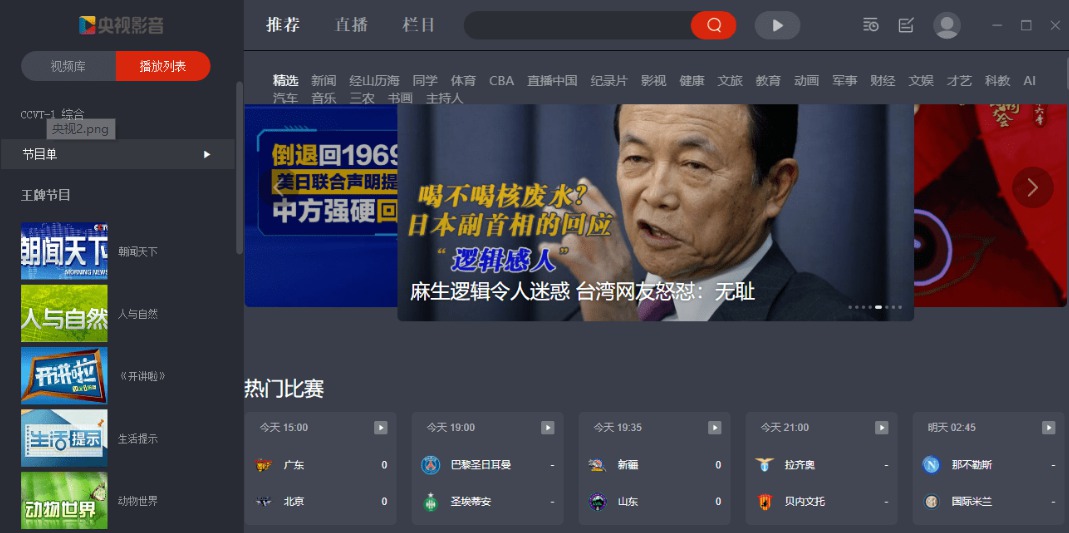1069x533 pixels.
Task: Play the 今天 21:00 拉齐奥 match
Action: pos(882,427)
